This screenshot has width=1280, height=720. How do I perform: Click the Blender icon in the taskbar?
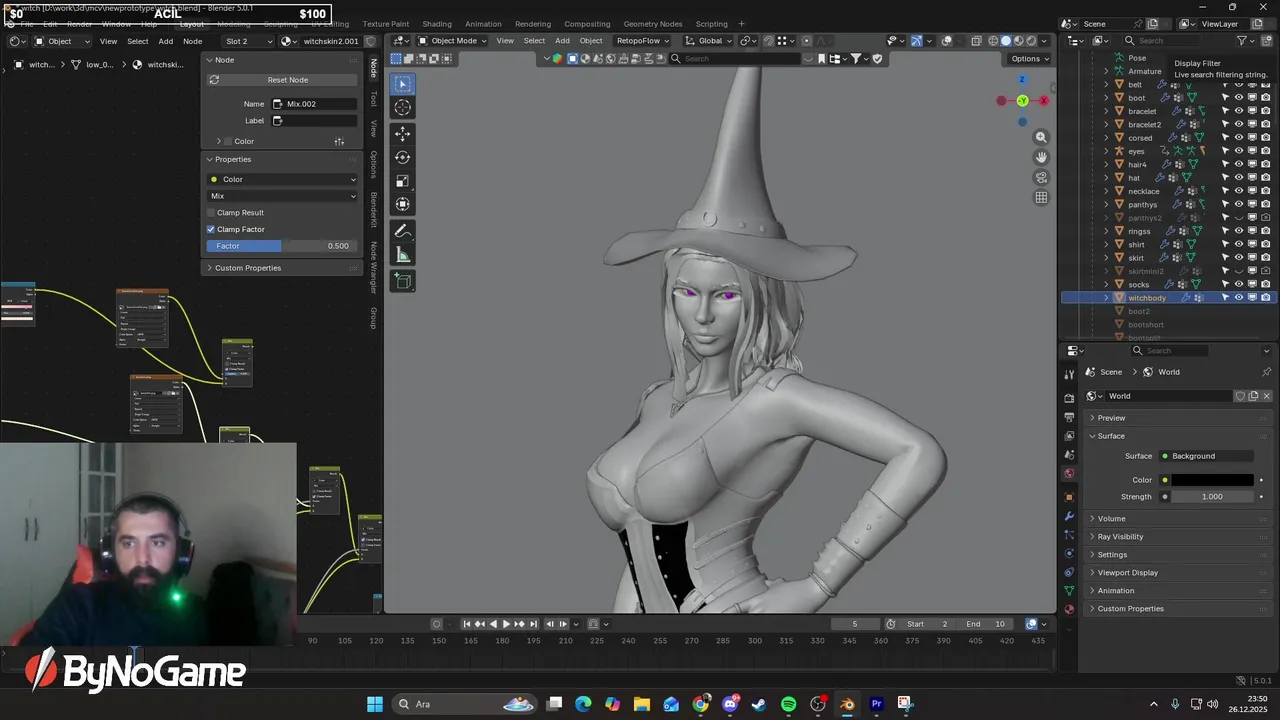(x=848, y=704)
